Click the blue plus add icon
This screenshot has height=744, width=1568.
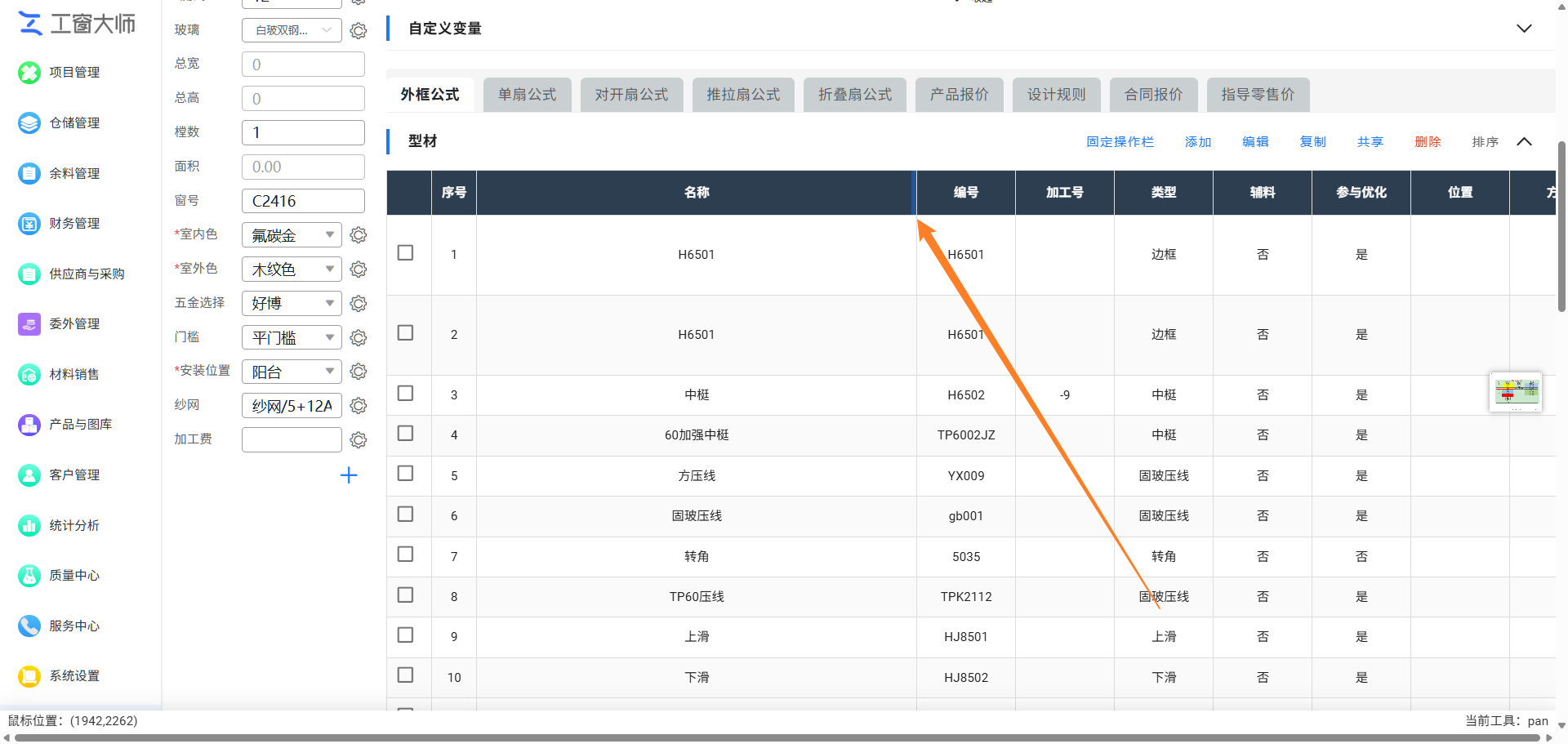click(x=349, y=475)
